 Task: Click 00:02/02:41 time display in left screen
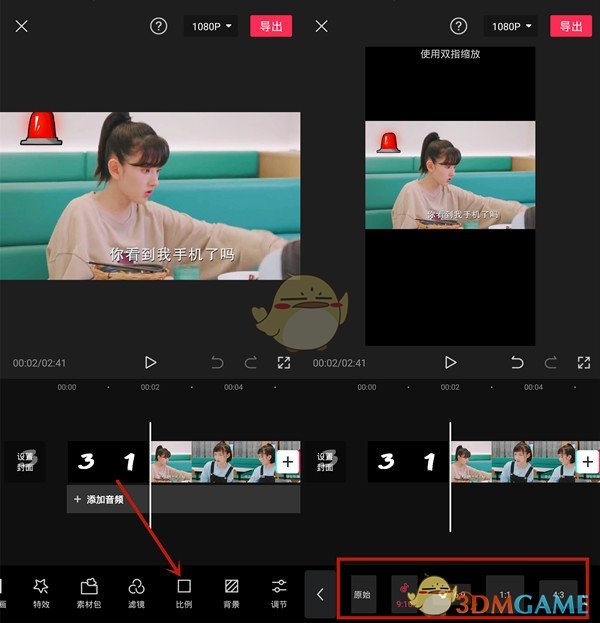(x=39, y=363)
